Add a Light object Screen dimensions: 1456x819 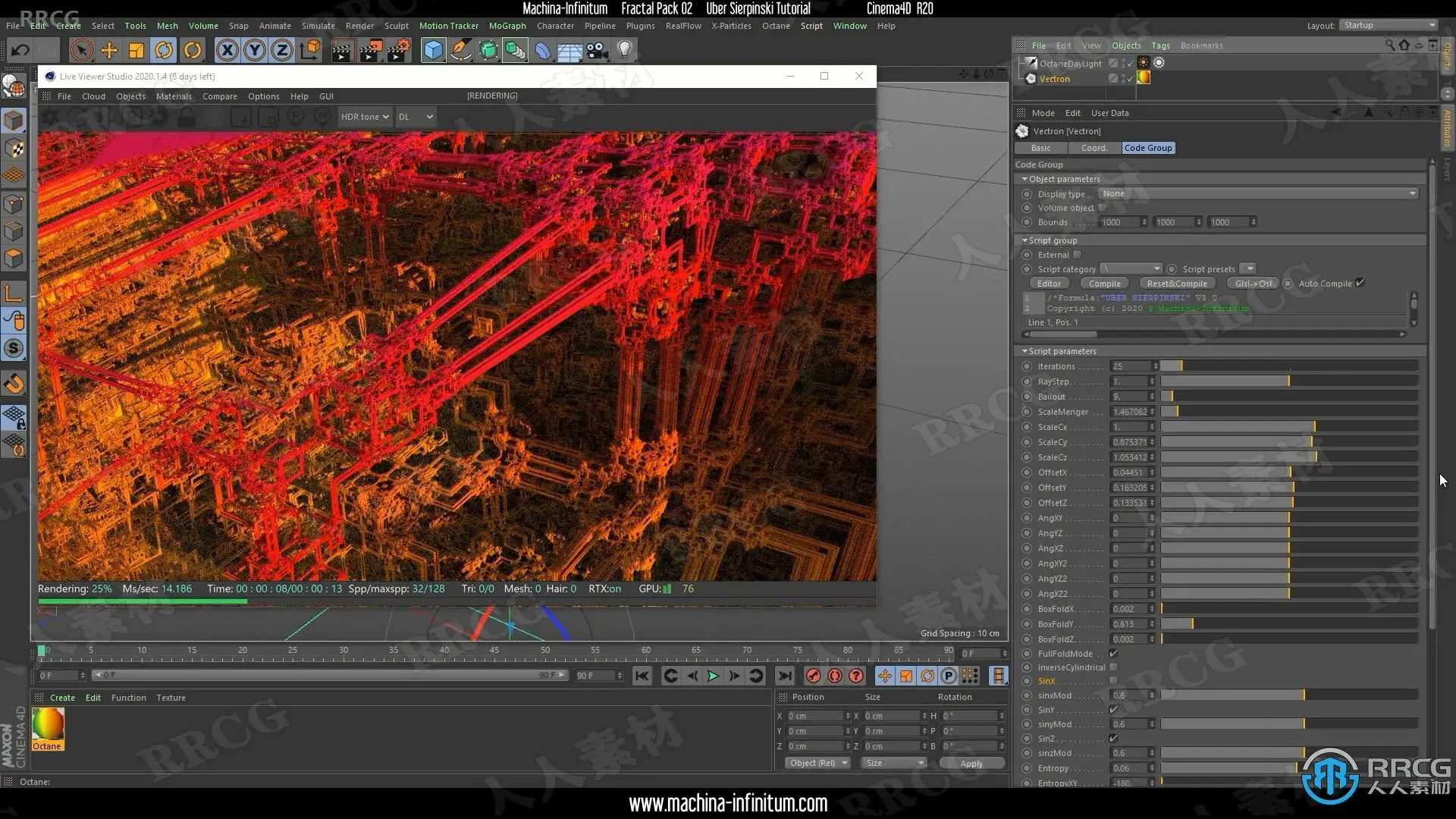624,51
